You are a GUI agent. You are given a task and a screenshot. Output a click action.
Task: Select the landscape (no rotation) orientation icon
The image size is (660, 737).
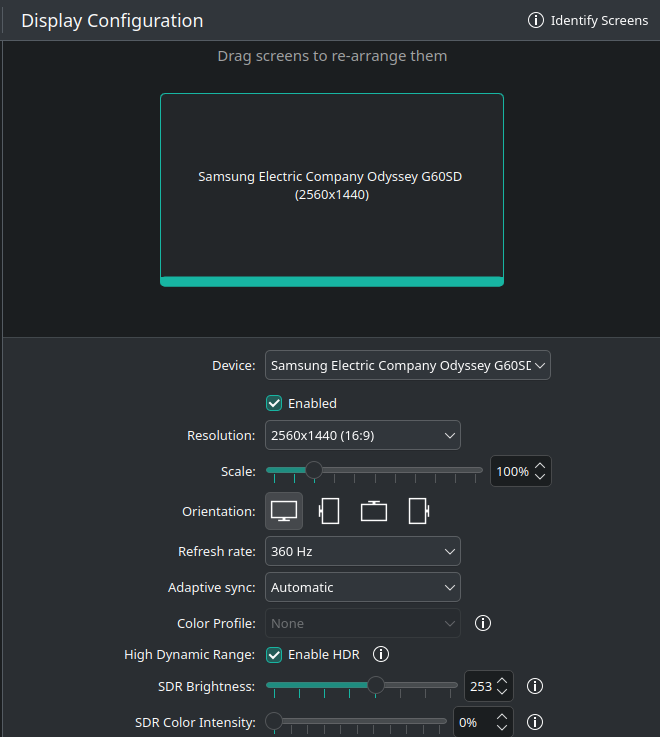click(284, 511)
